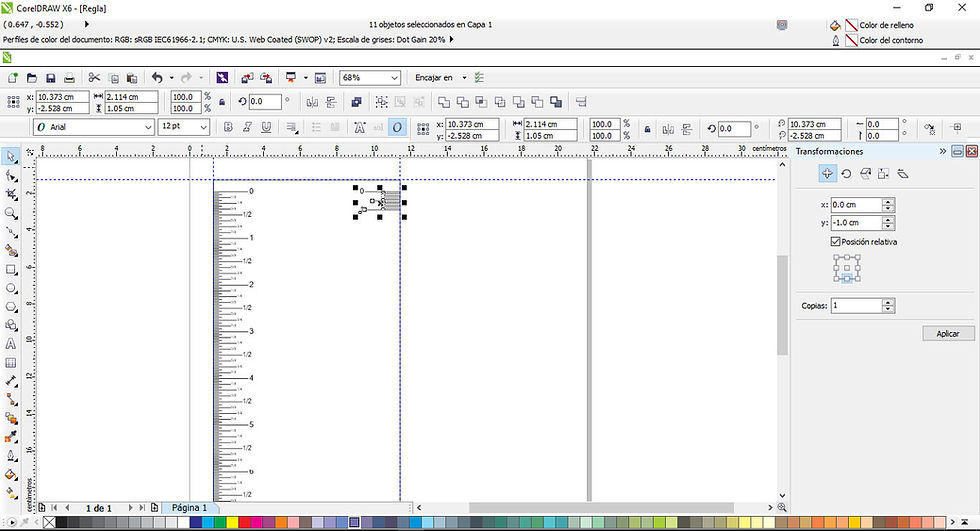Expand the Encajar en snap dropdown

click(x=464, y=78)
